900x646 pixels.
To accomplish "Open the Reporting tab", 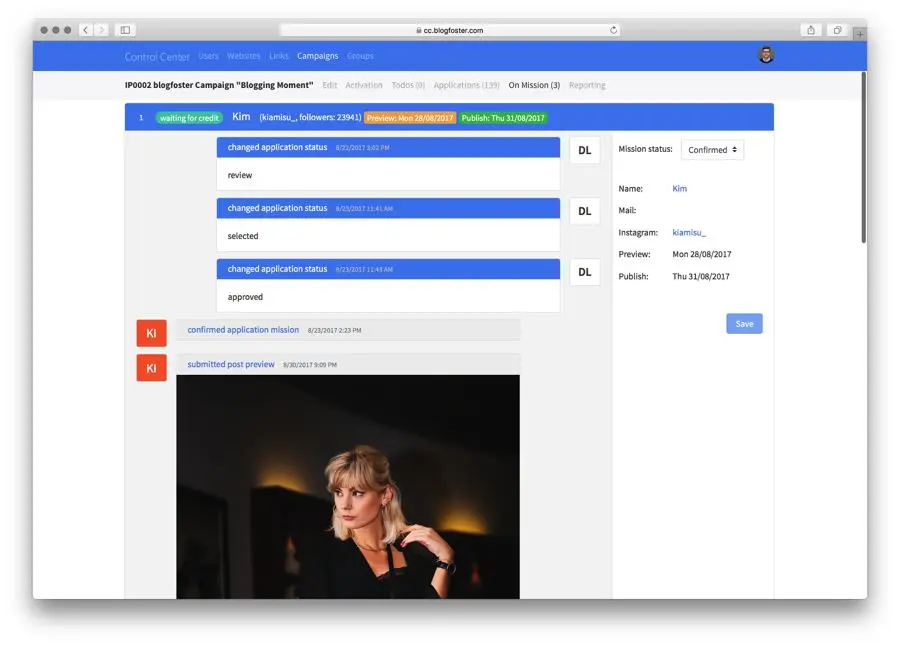I will 587,86.
